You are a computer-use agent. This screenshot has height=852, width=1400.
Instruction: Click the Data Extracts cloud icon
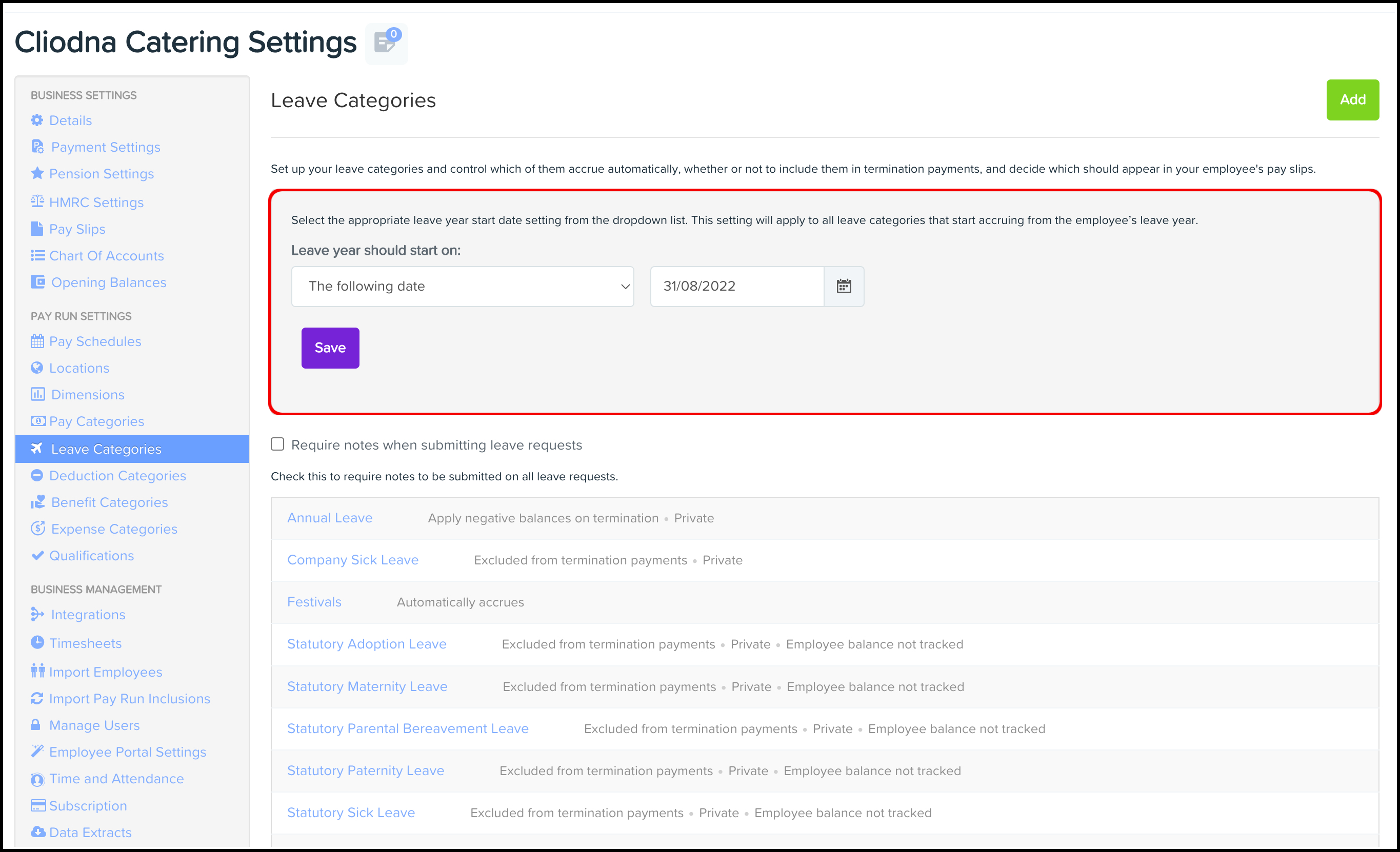(38, 832)
